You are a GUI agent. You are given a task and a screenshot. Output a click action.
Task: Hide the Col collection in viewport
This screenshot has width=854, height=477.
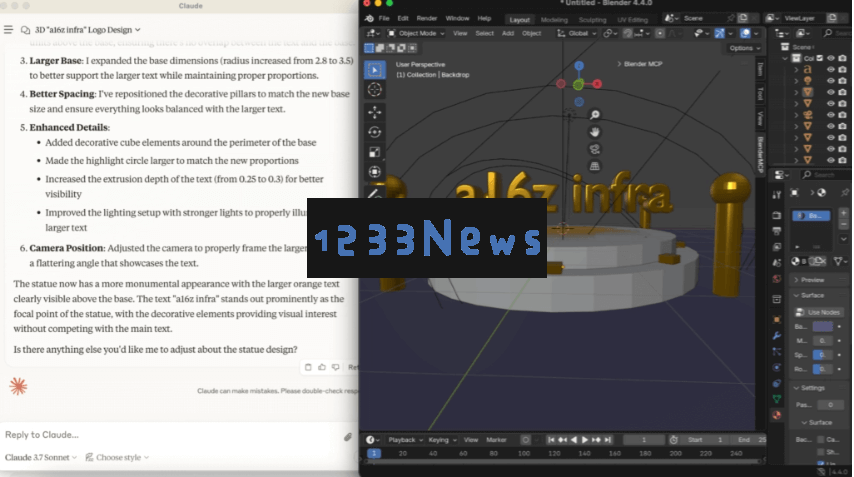(x=831, y=58)
